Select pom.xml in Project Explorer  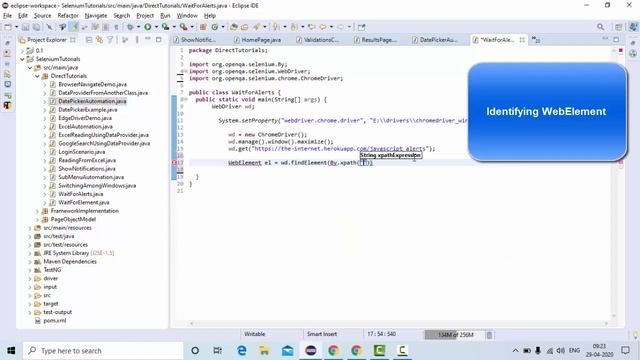pos(55,321)
